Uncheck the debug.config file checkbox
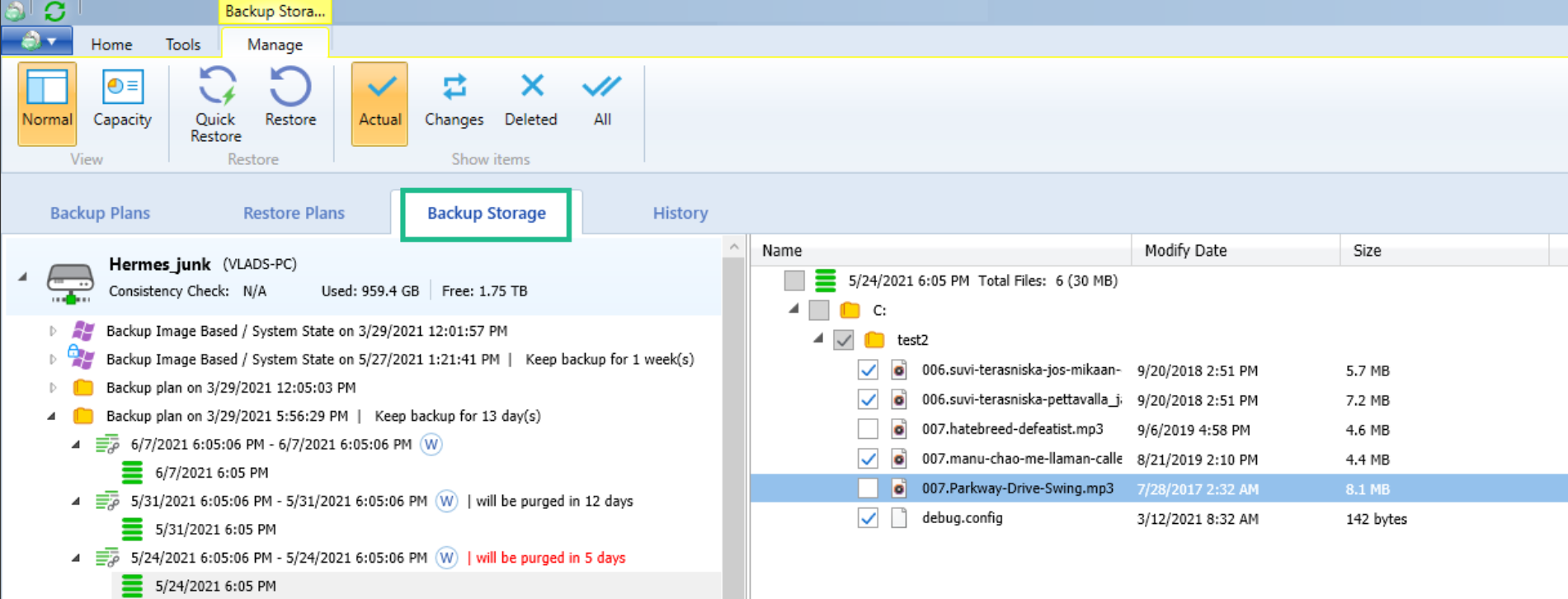This screenshot has width=1568, height=599. coord(867,518)
